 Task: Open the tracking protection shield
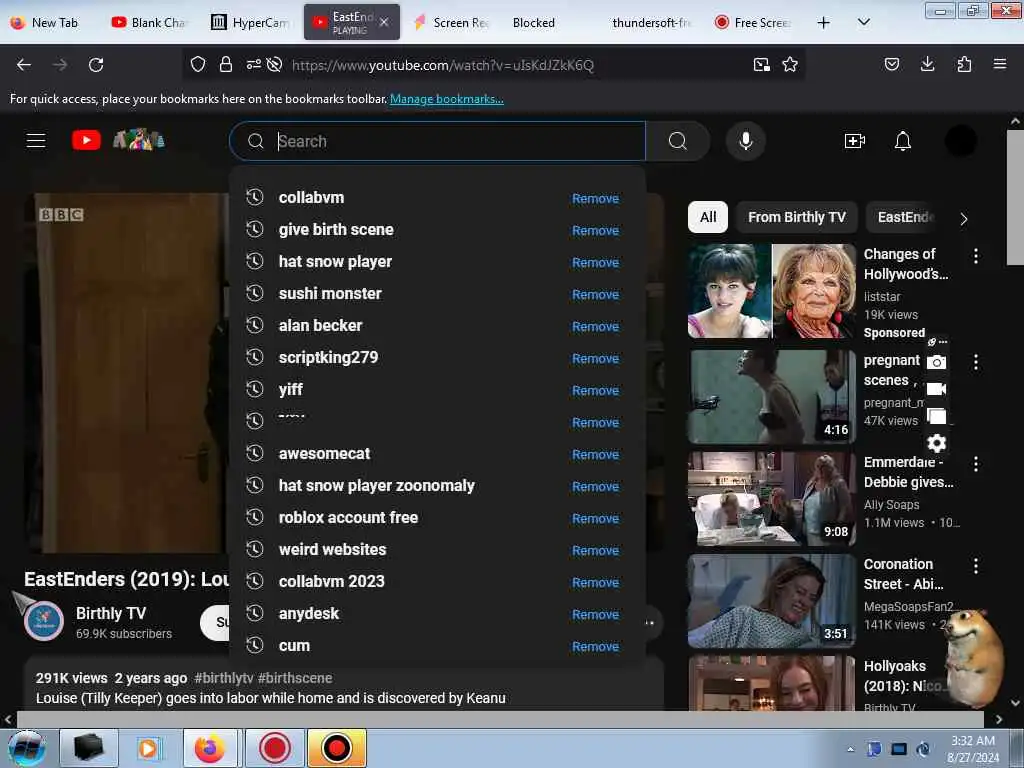(x=198, y=65)
